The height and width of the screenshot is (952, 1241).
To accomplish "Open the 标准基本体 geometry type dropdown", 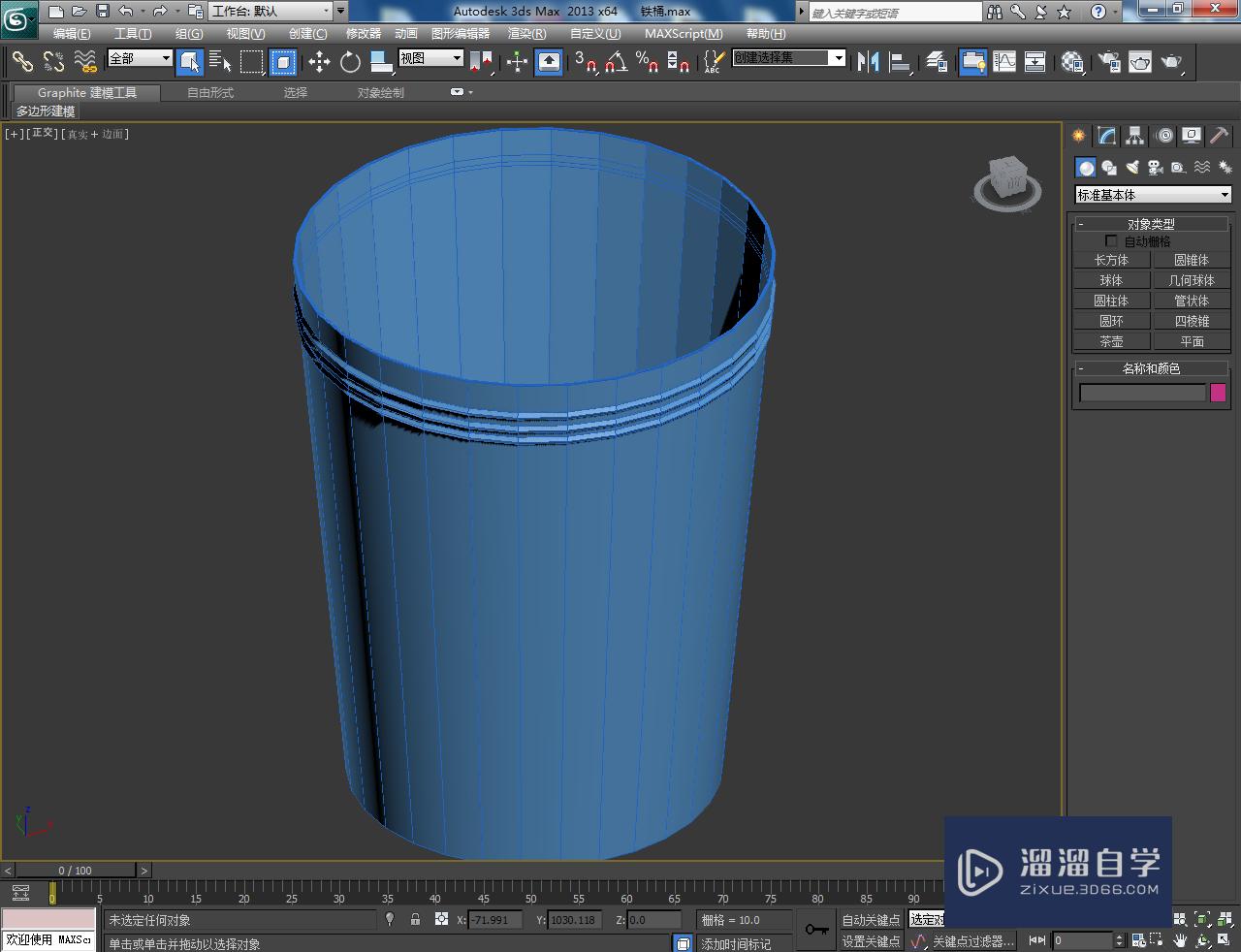I will [x=1152, y=195].
